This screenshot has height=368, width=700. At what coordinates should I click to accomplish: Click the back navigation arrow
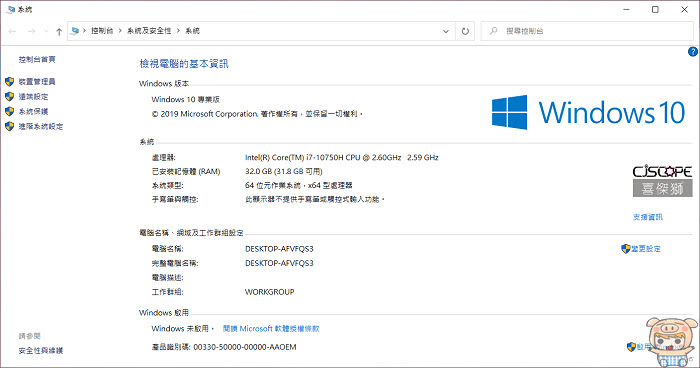point(12,31)
